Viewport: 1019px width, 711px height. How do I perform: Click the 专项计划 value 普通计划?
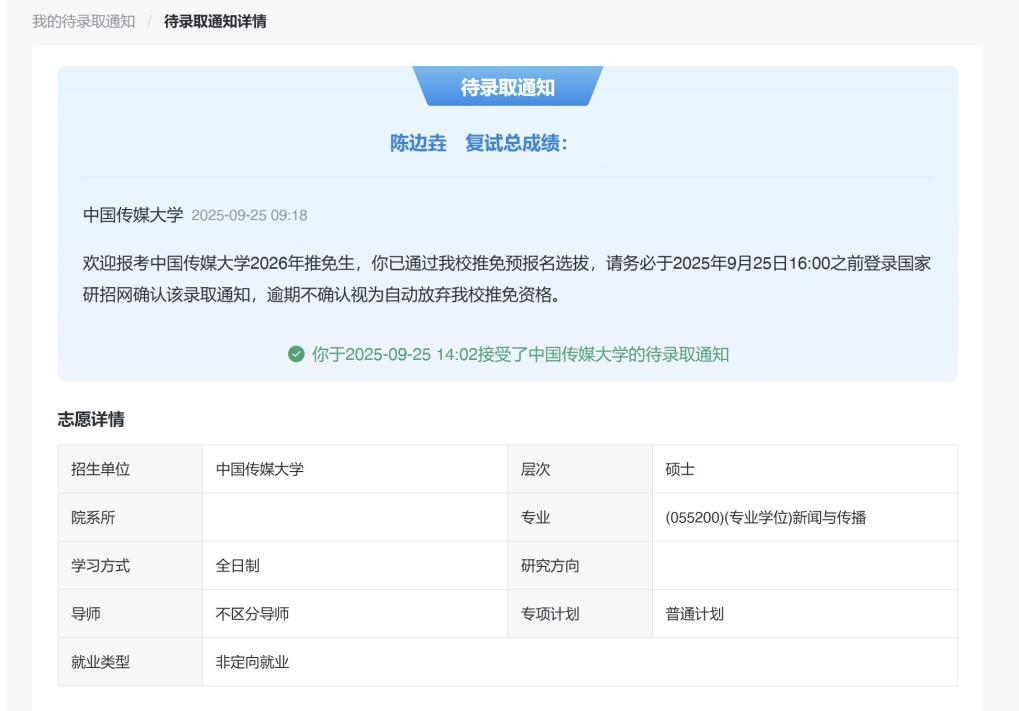[x=695, y=614]
